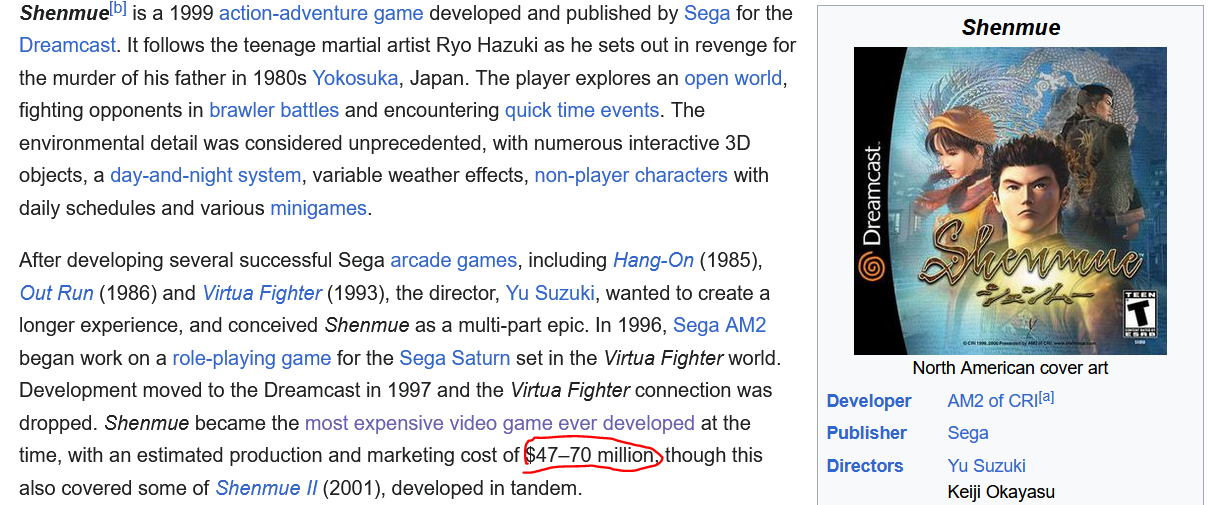
Task: Follow the day-and-night system link
Action: coord(205,176)
